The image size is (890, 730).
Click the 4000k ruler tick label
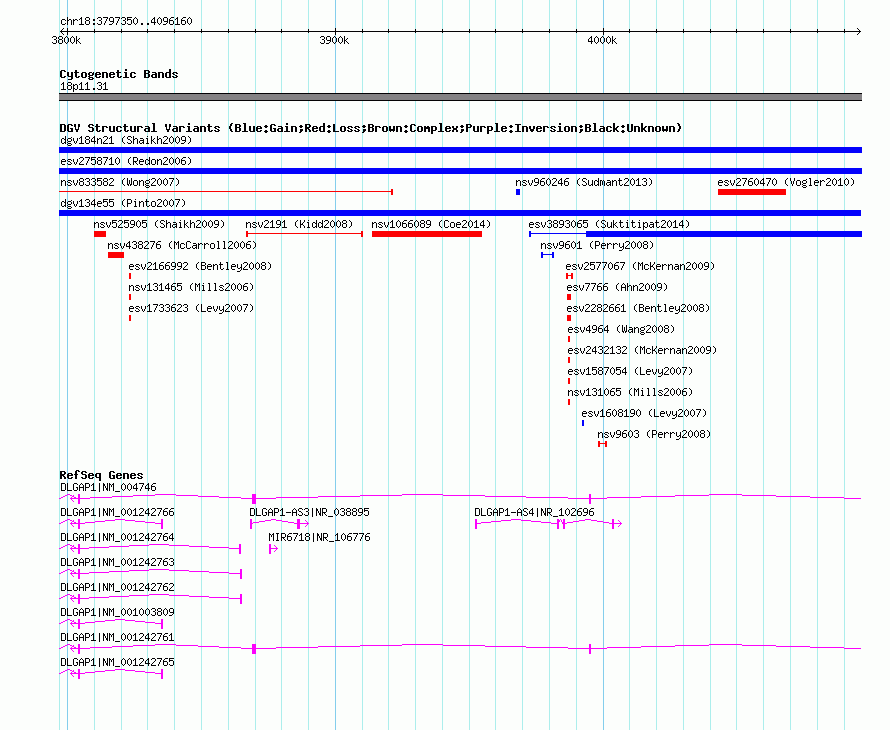coord(602,40)
